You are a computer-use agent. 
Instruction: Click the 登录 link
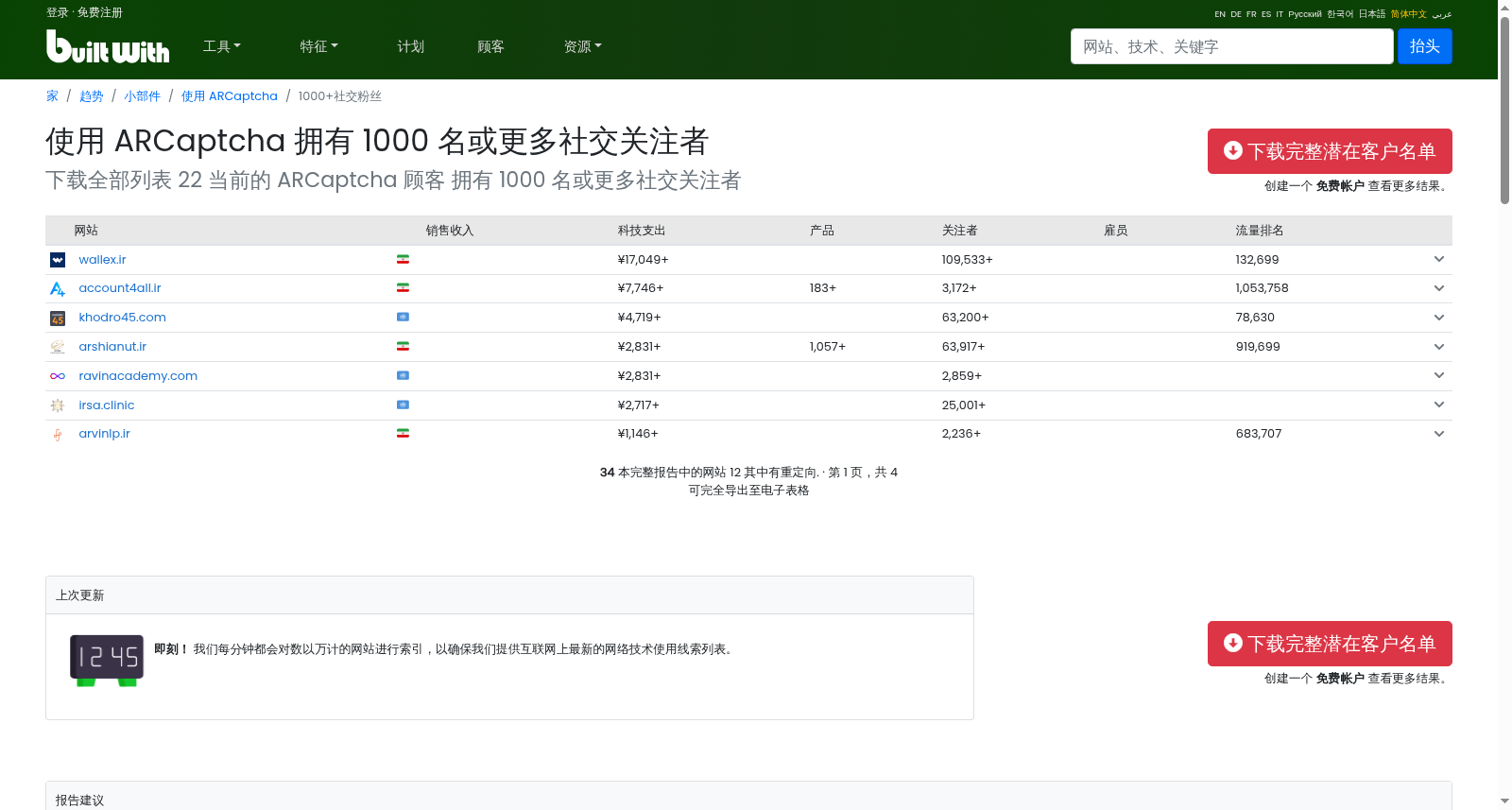tap(58, 12)
